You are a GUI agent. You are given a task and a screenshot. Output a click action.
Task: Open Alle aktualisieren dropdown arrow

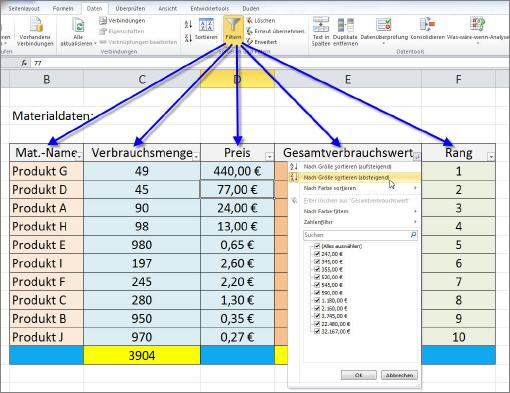tap(95, 44)
